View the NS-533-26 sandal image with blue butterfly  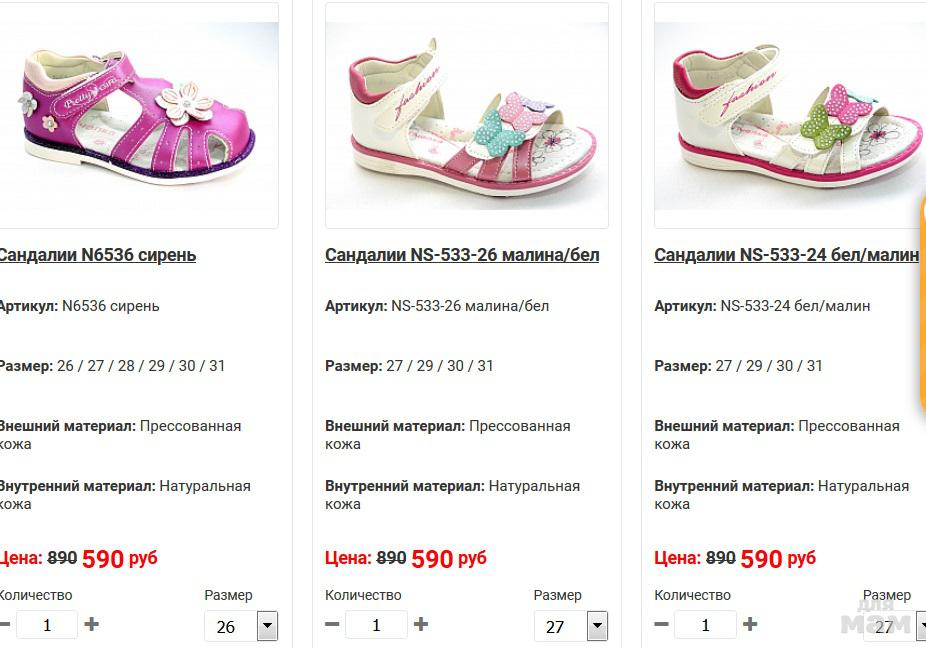click(x=467, y=115)
